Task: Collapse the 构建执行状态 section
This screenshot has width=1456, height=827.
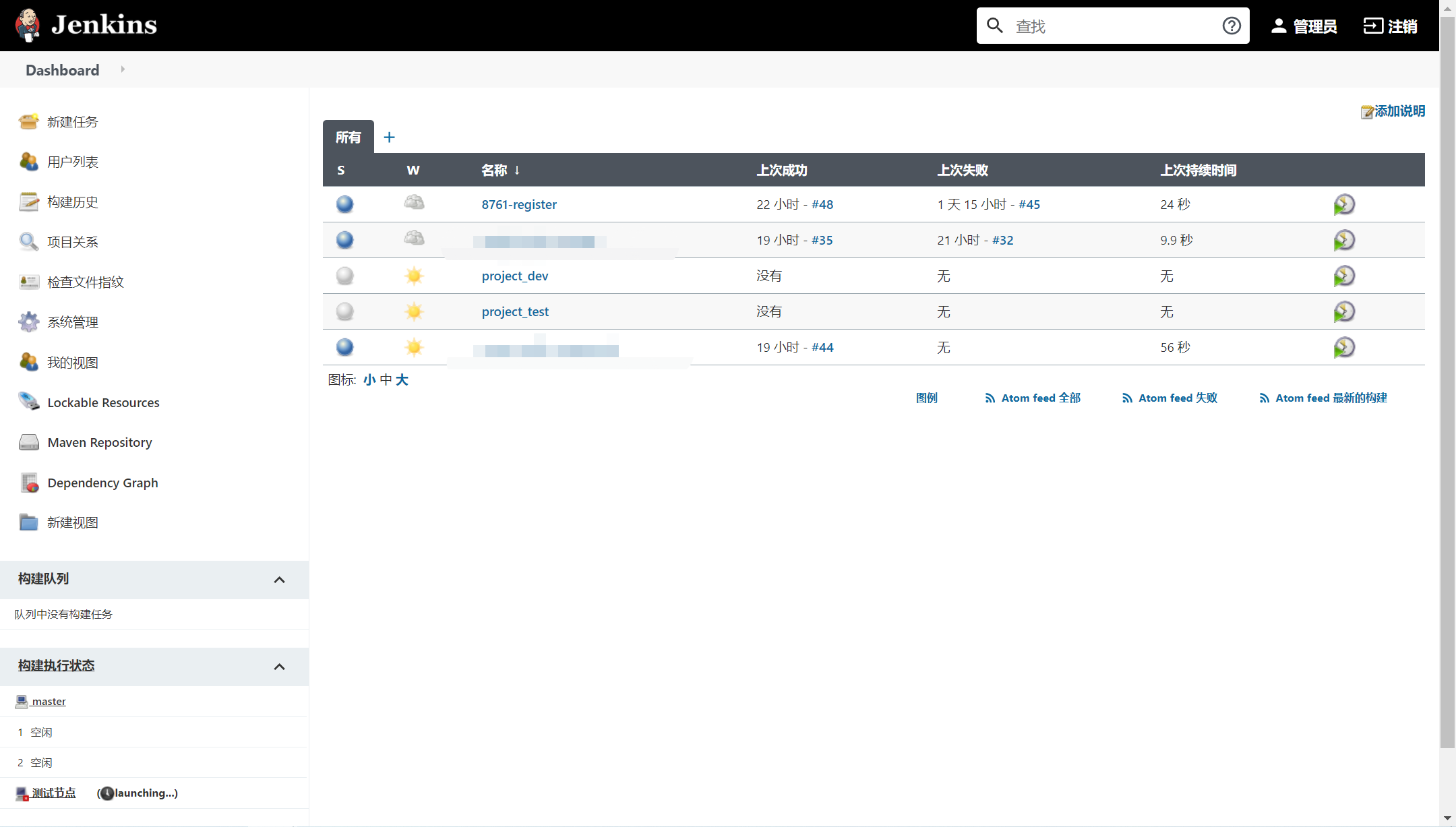Action: coord(280,667)
